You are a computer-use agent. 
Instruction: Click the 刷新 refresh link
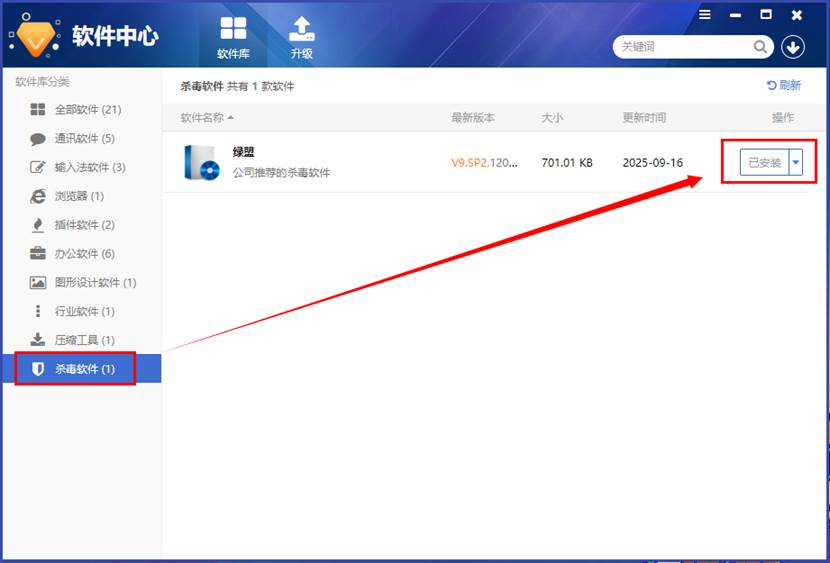coord(783,86)
